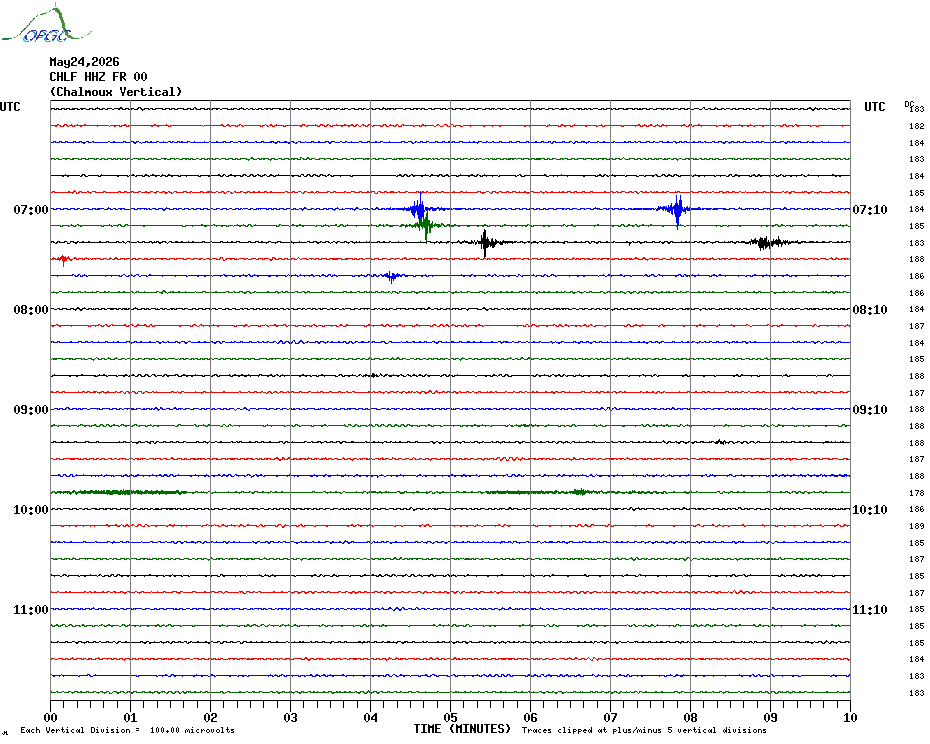The width and height of the screenshot is (930, 744).
Task: Click the small red spike at trace start
Action: point(62,259)
